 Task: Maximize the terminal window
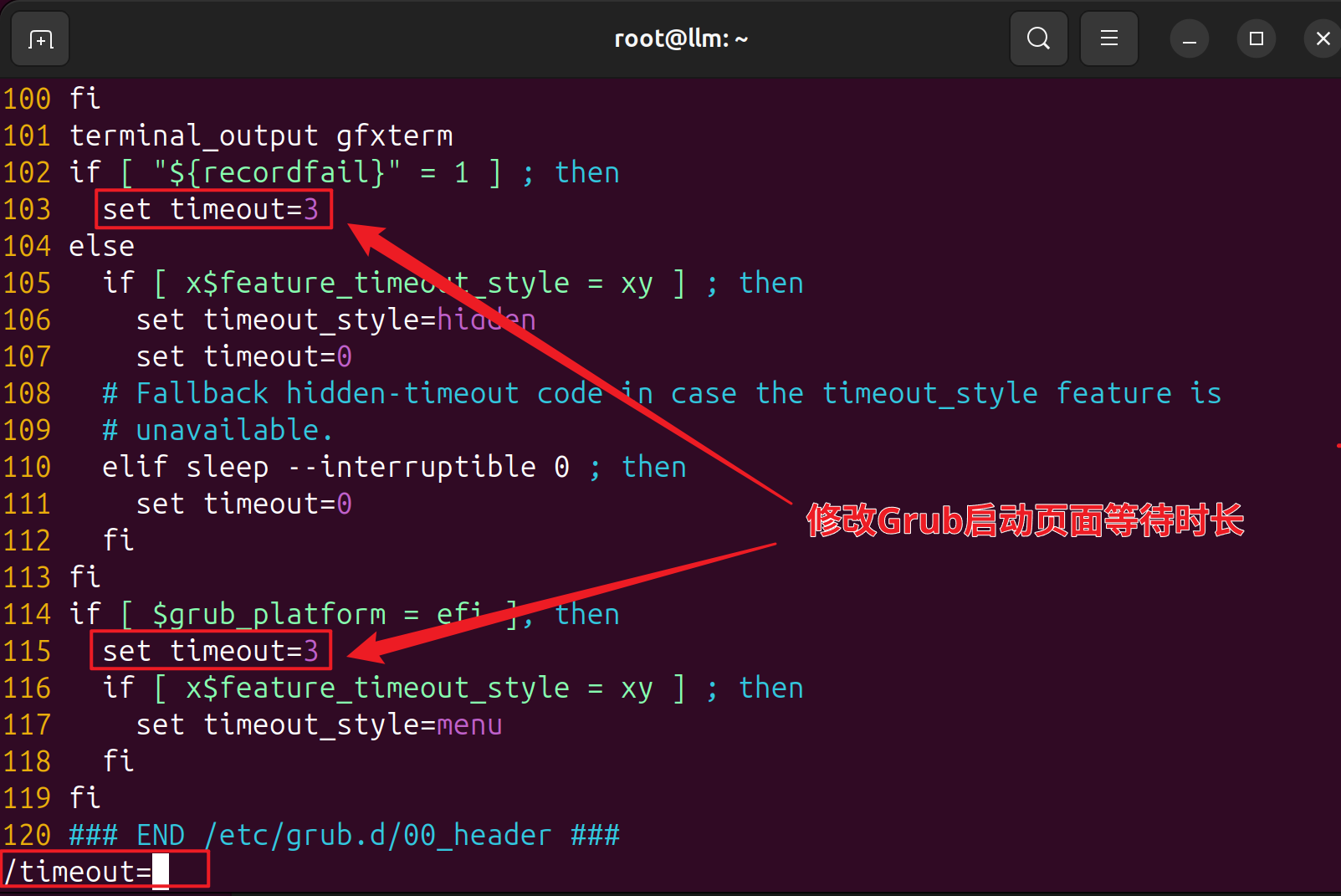[x=1256, y=38]
